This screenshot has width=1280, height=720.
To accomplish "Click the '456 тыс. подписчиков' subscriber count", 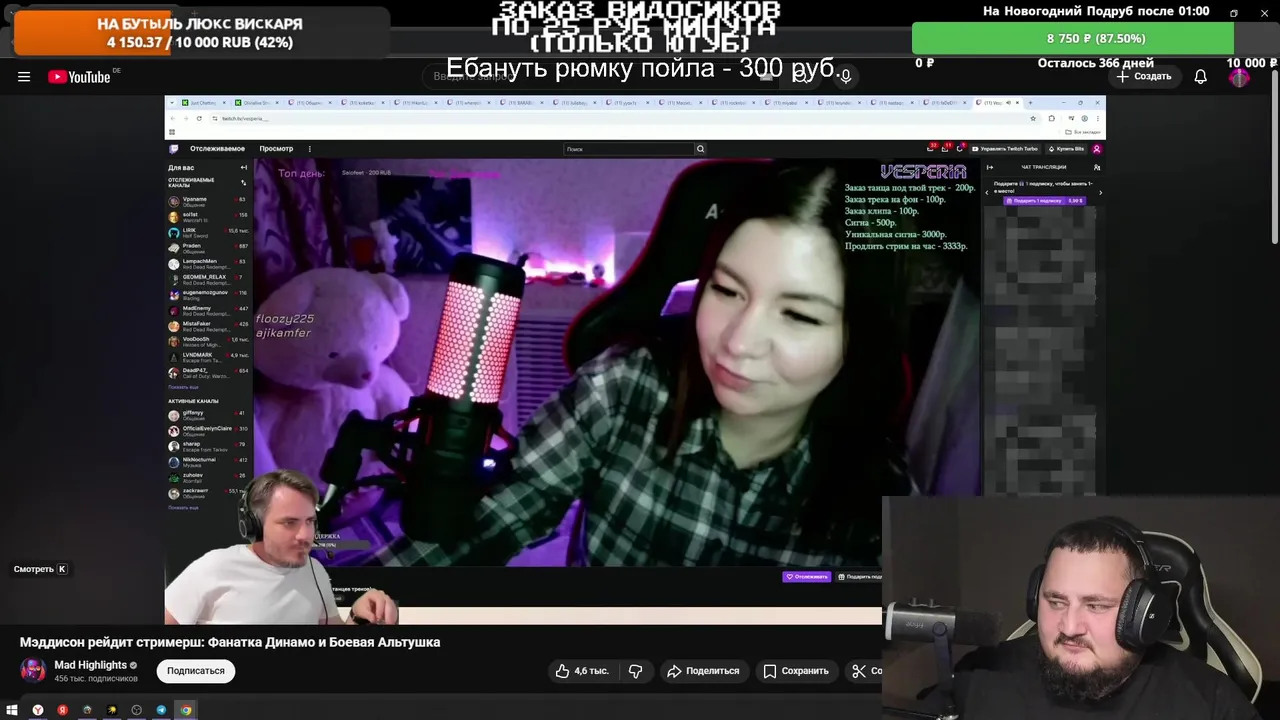I will click(96, 679).
